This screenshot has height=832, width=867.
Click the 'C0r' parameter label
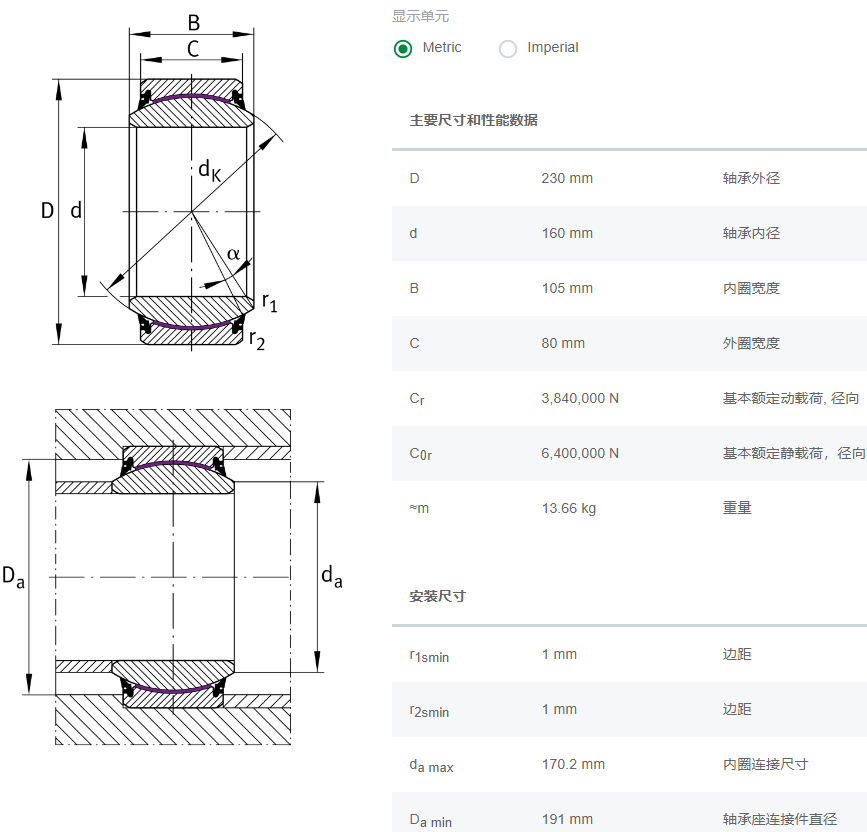[420, 454]
